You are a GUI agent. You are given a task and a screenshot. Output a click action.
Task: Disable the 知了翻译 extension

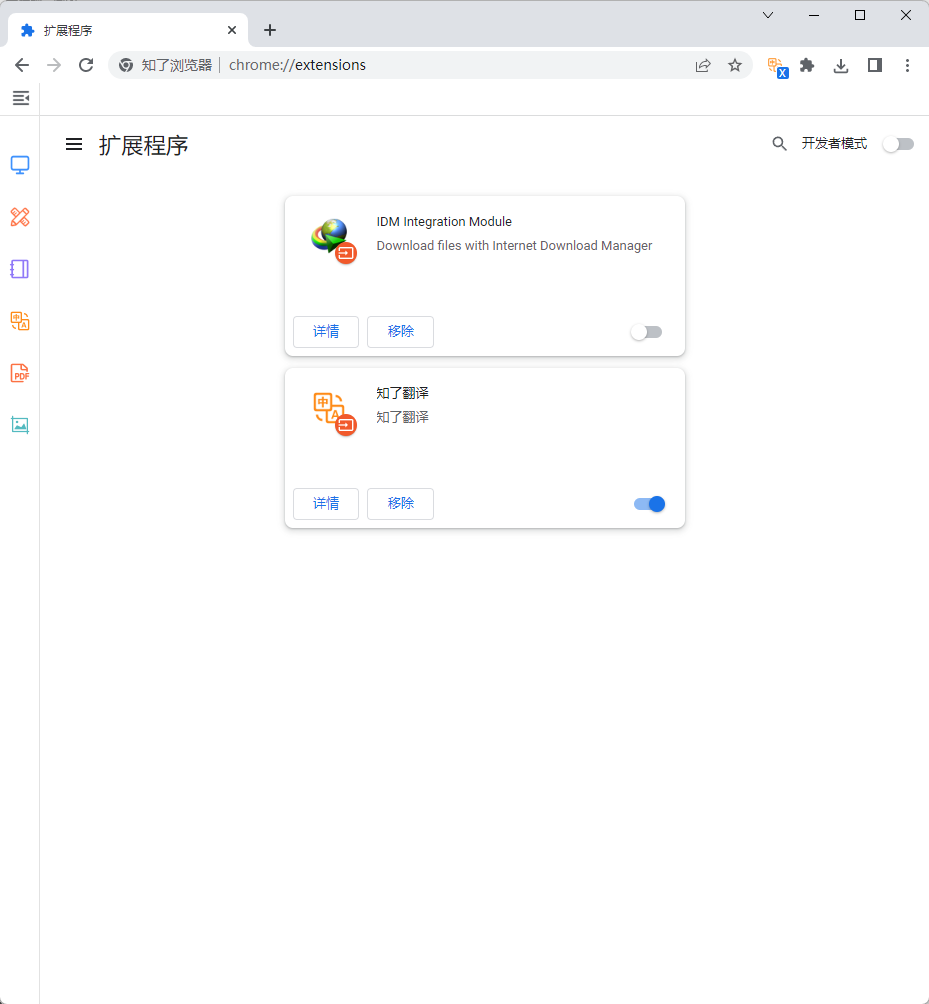point(649,504)
